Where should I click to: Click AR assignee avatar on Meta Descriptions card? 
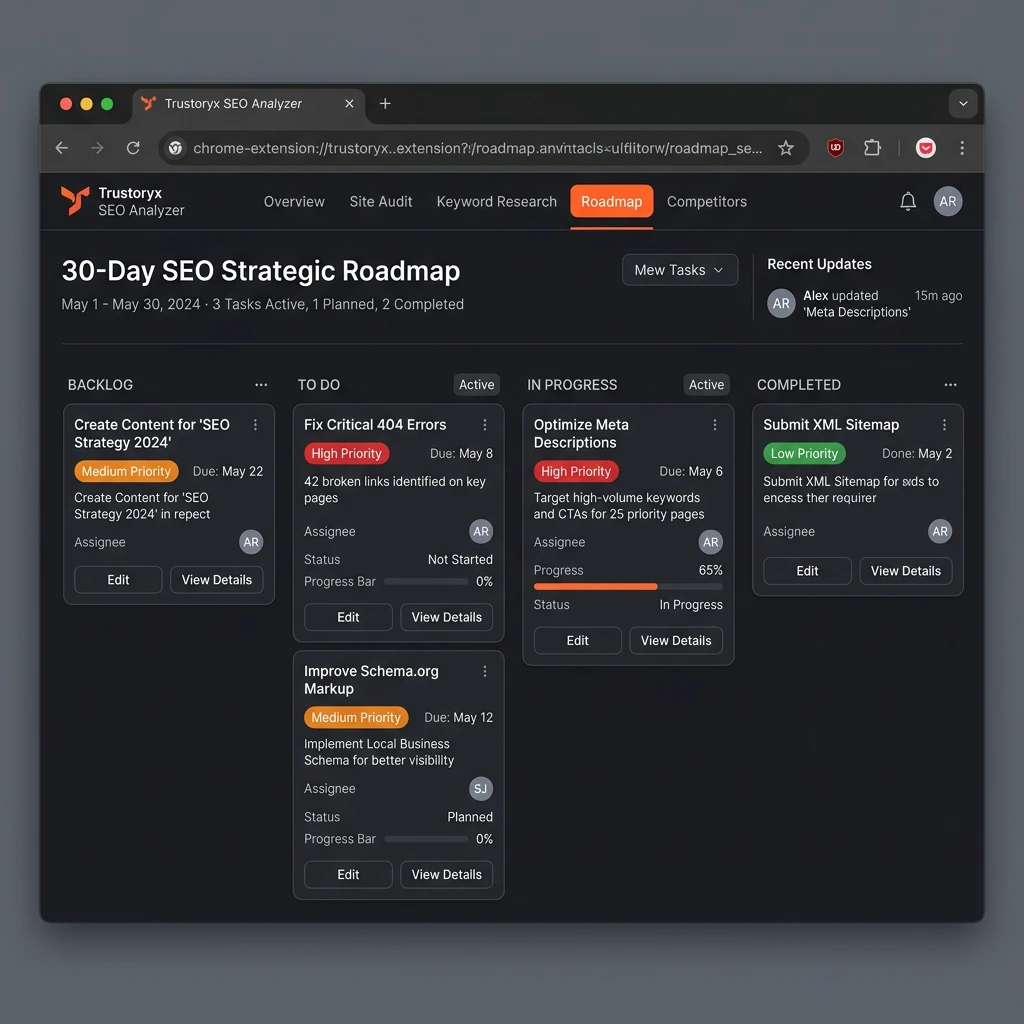click(x=711, y=542)
